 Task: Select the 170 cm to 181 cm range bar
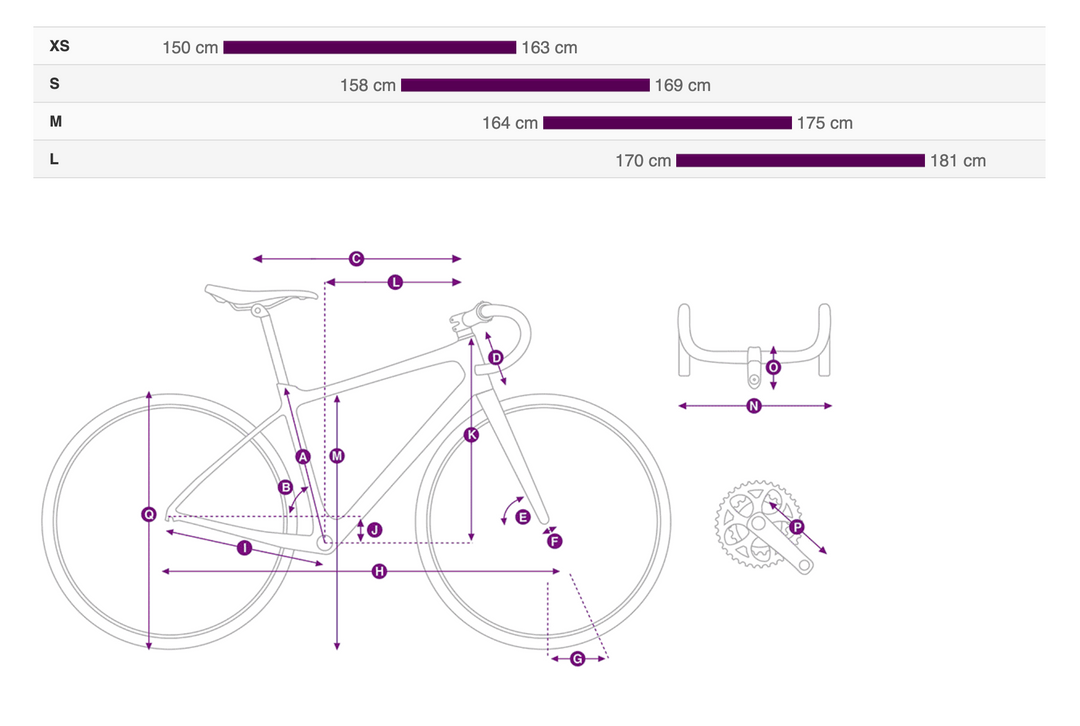click(x=800, y=160)
